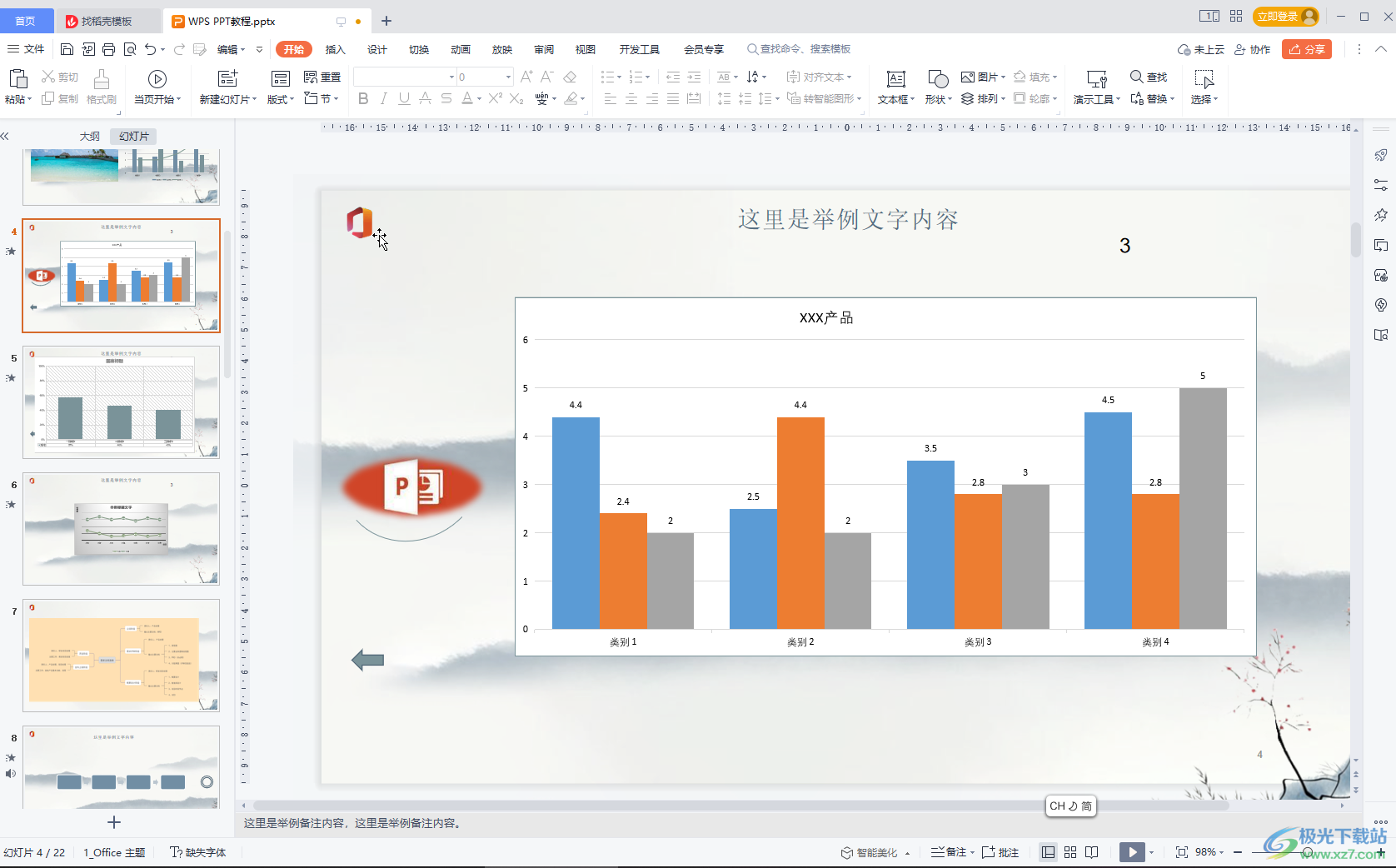Image resolution: width=1396 pixels, height=868 pixels.
Task: Click the Paste clipboard icon
Action: (17, 78)
